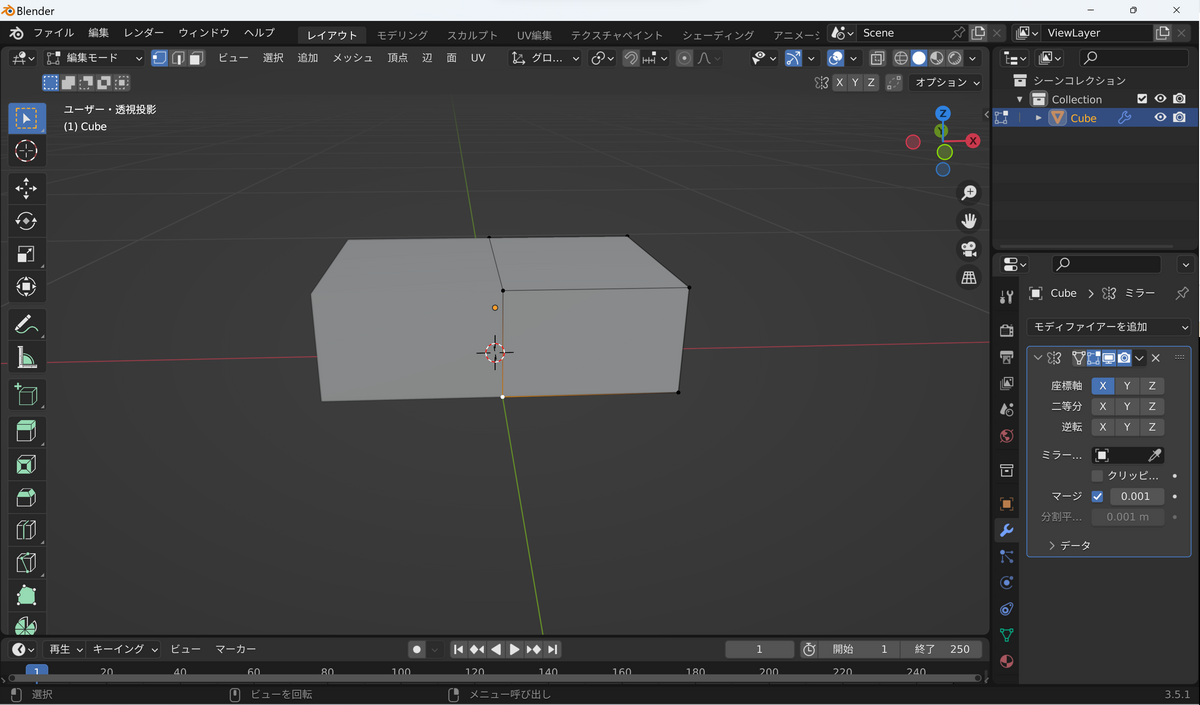The image size is (1200, 705).
Task: Open the Global transform orientation dropdown
Action: pos(545,58)
